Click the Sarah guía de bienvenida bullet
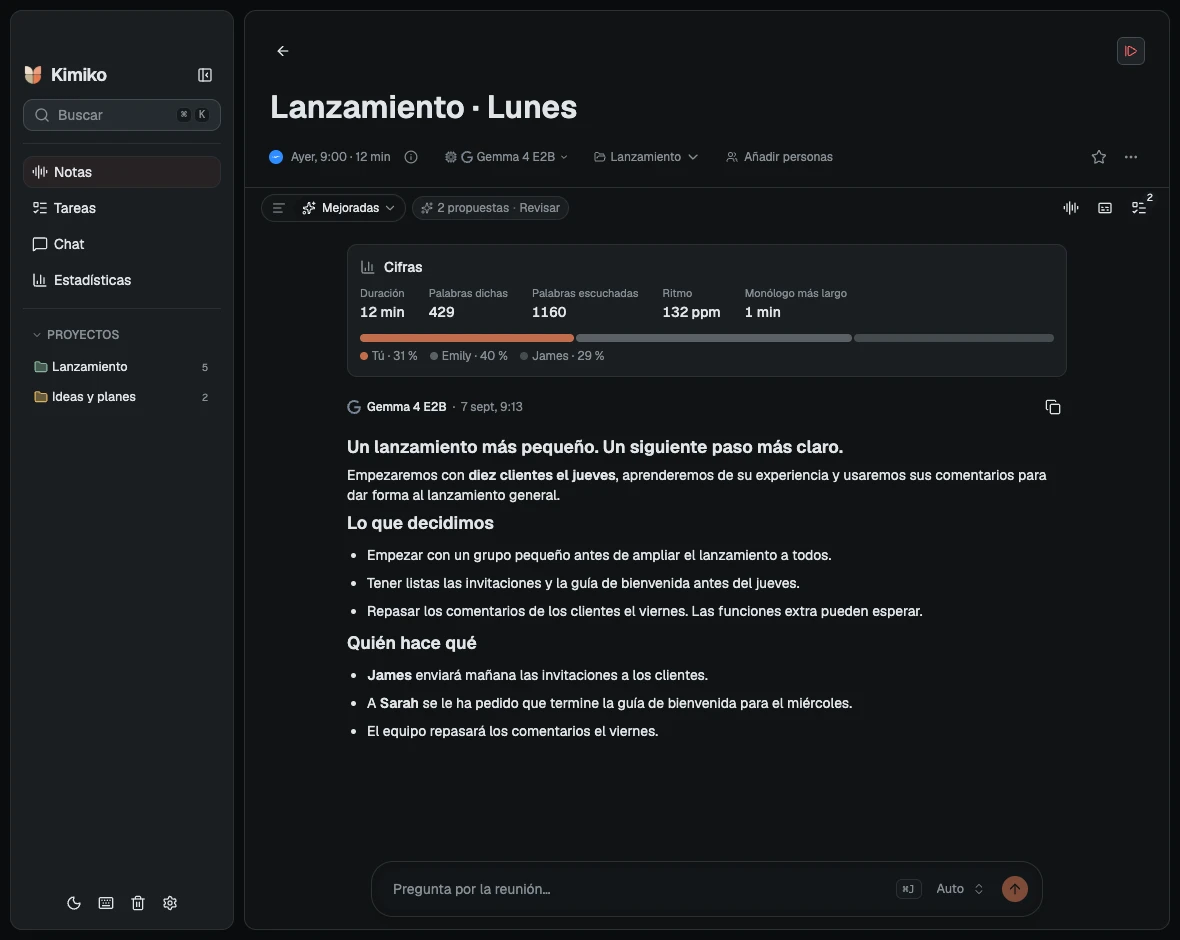 point(610,703)
